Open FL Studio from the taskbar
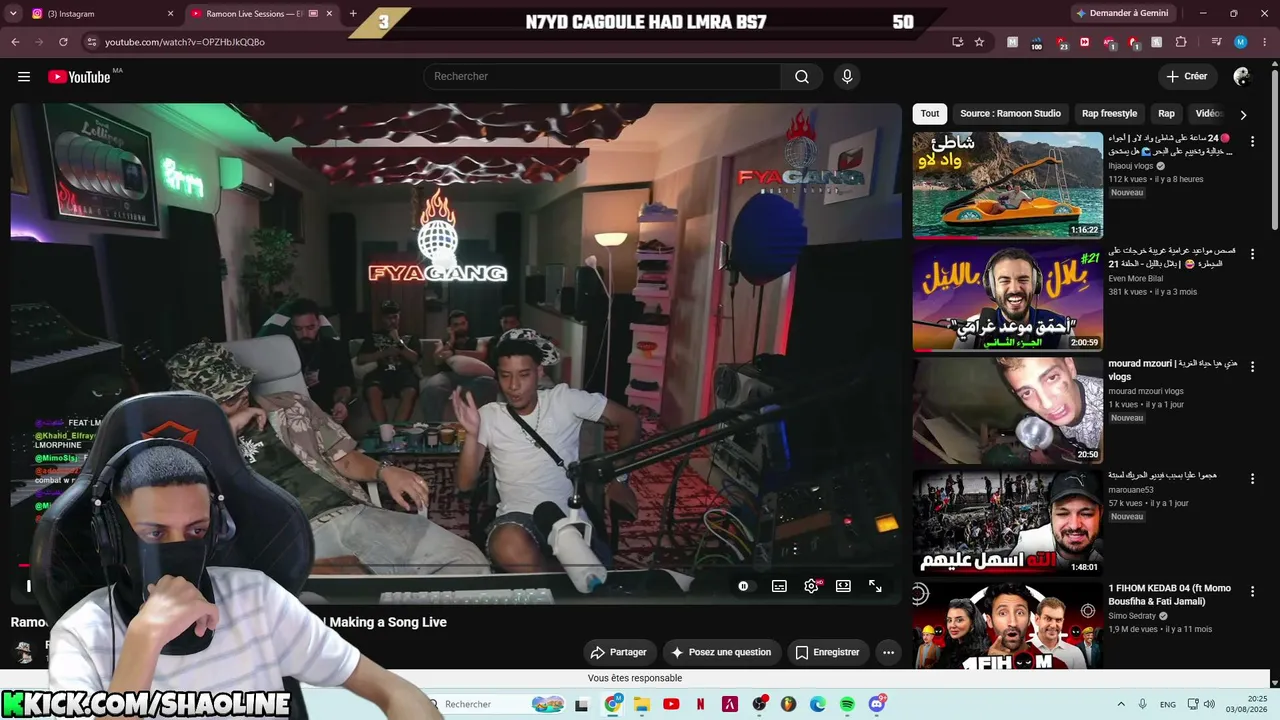 click(x=788, y=705)
